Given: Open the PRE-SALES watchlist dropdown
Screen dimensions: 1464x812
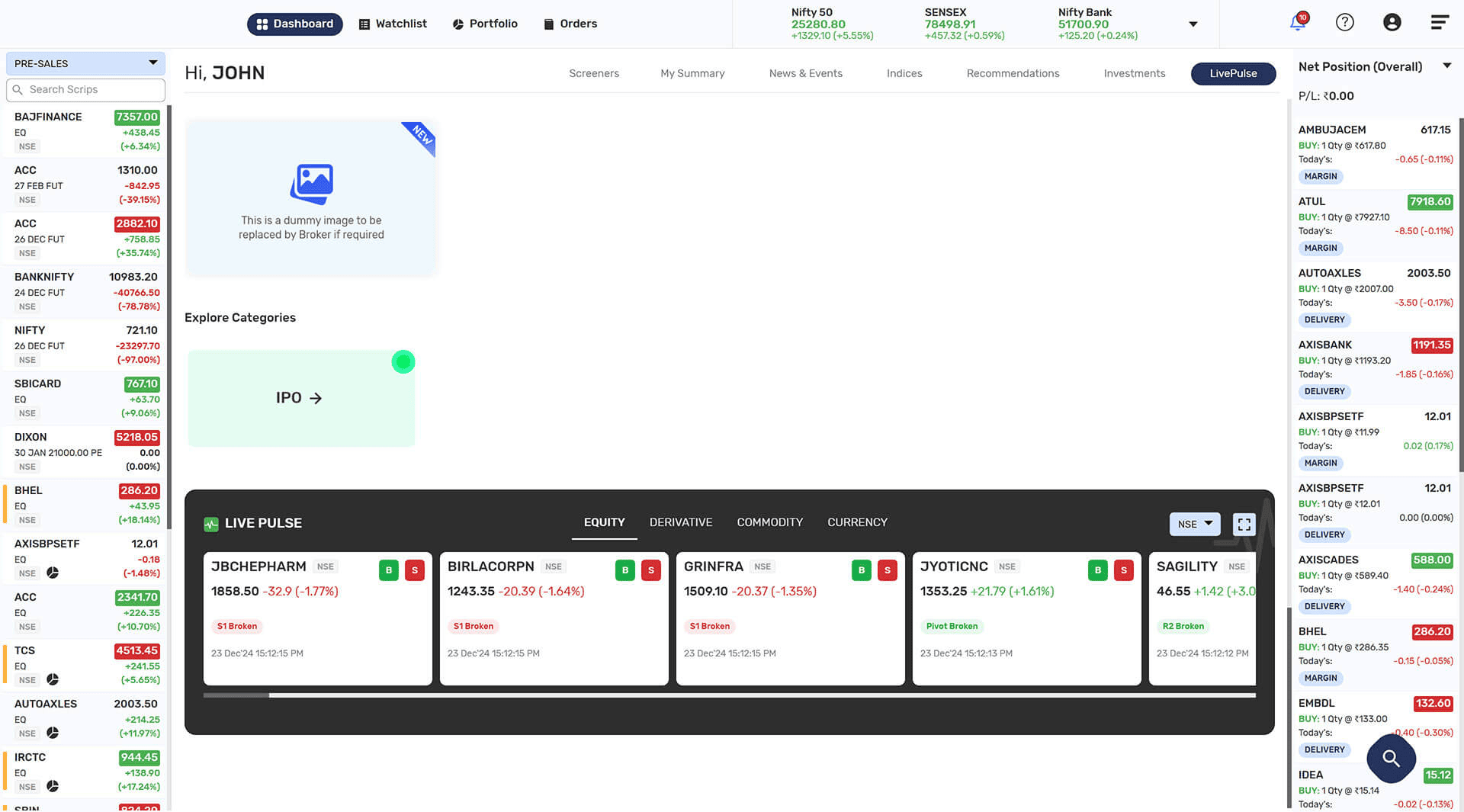Looking at the screenshot, I should tap(85, 63).
